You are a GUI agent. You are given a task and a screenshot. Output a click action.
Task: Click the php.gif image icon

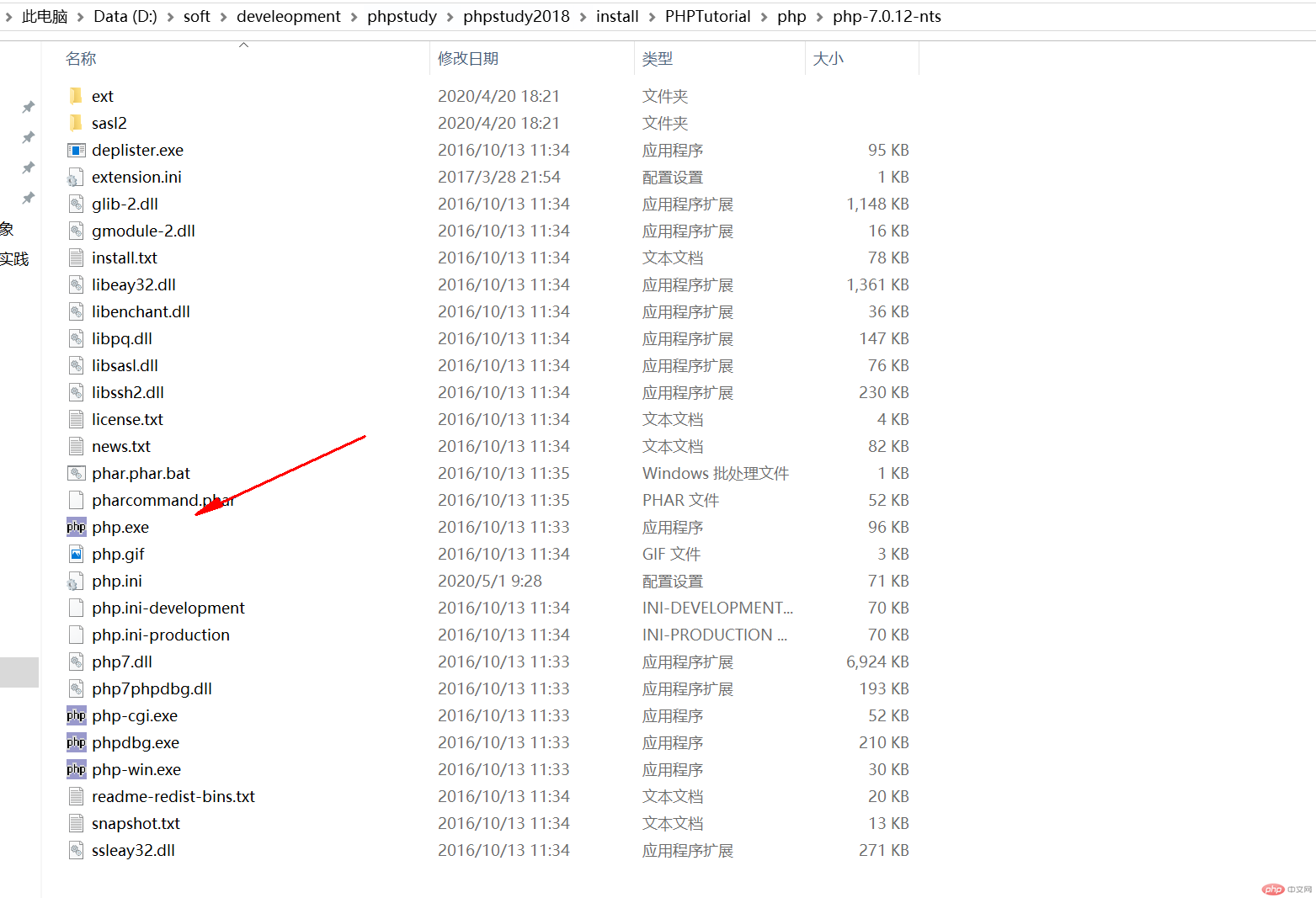pyautogui.click(x=76, y=554)
